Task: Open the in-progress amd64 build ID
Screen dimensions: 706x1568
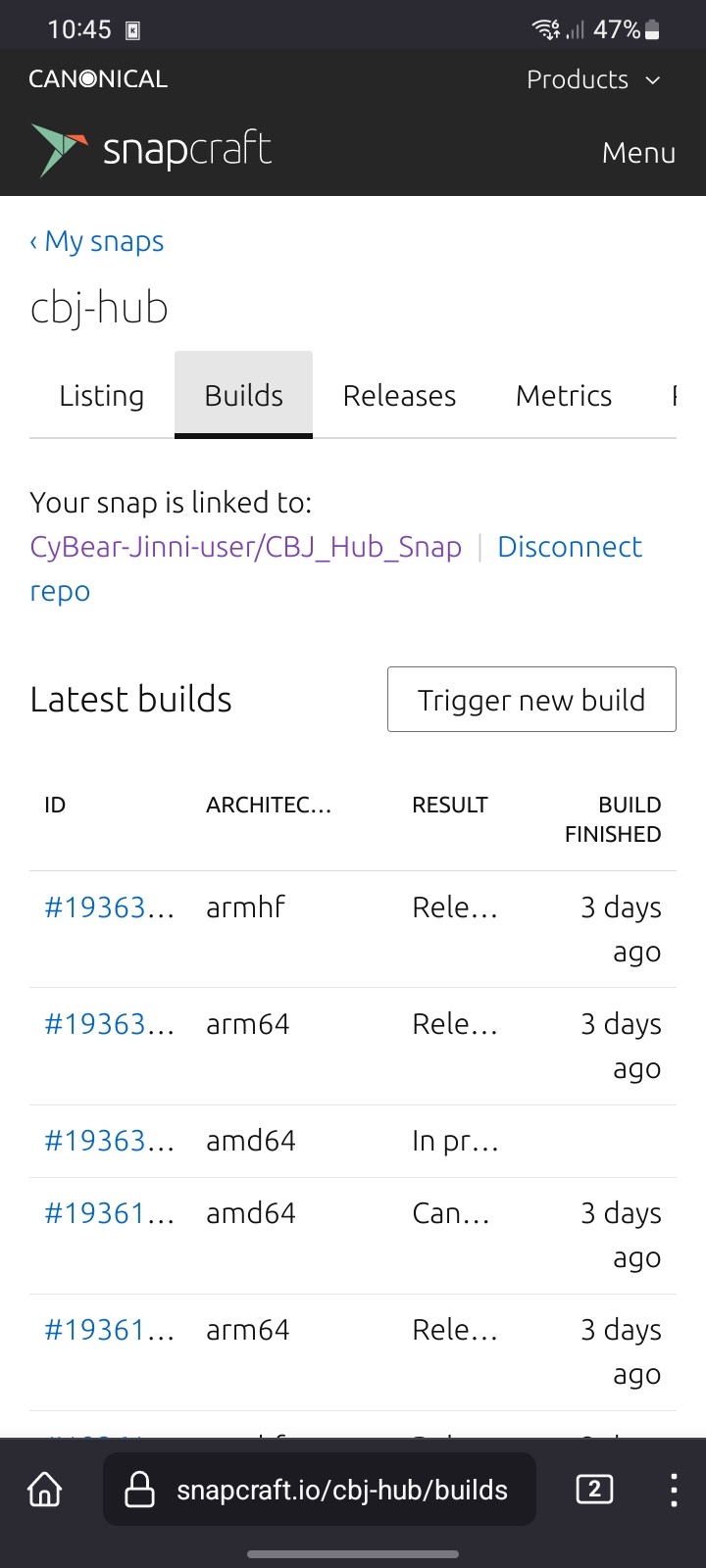Action: 109,1141
